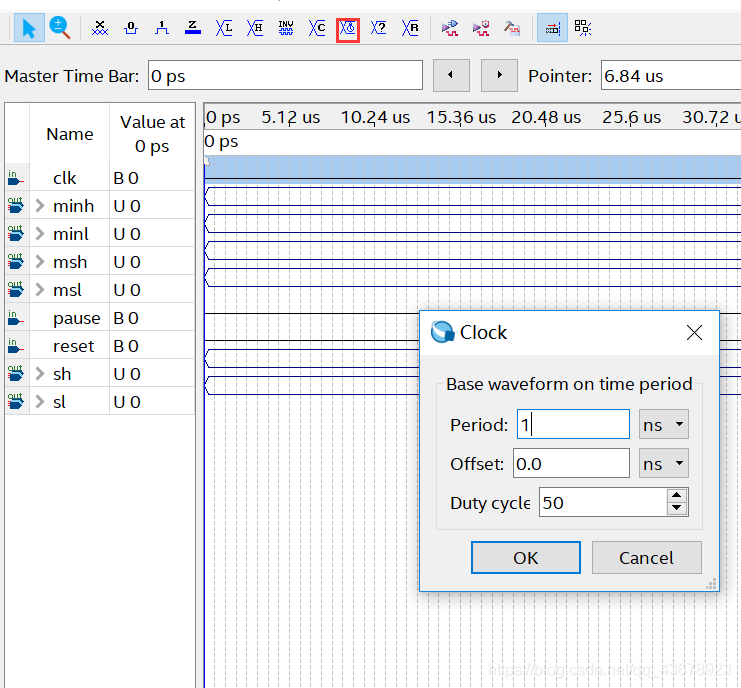Run Functional Simulation icon
Image resolution: width=741 pixels, height=688 pixels.
click(450, 28)
